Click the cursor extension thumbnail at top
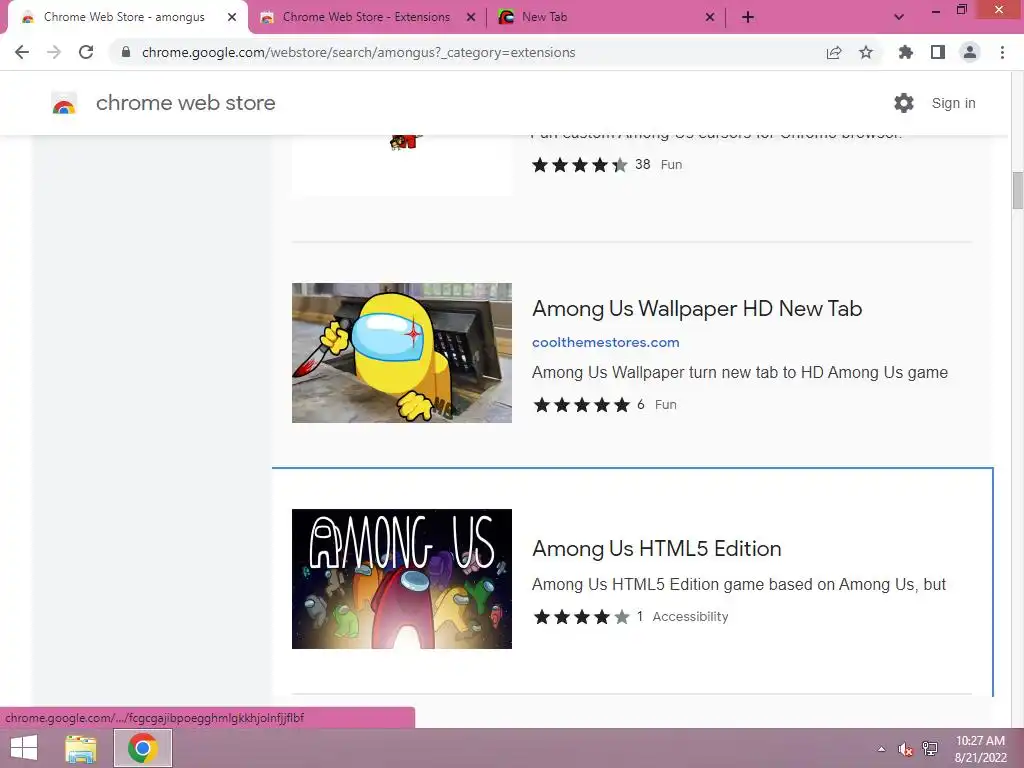The image size is (1024, 768). click(402, 165)
